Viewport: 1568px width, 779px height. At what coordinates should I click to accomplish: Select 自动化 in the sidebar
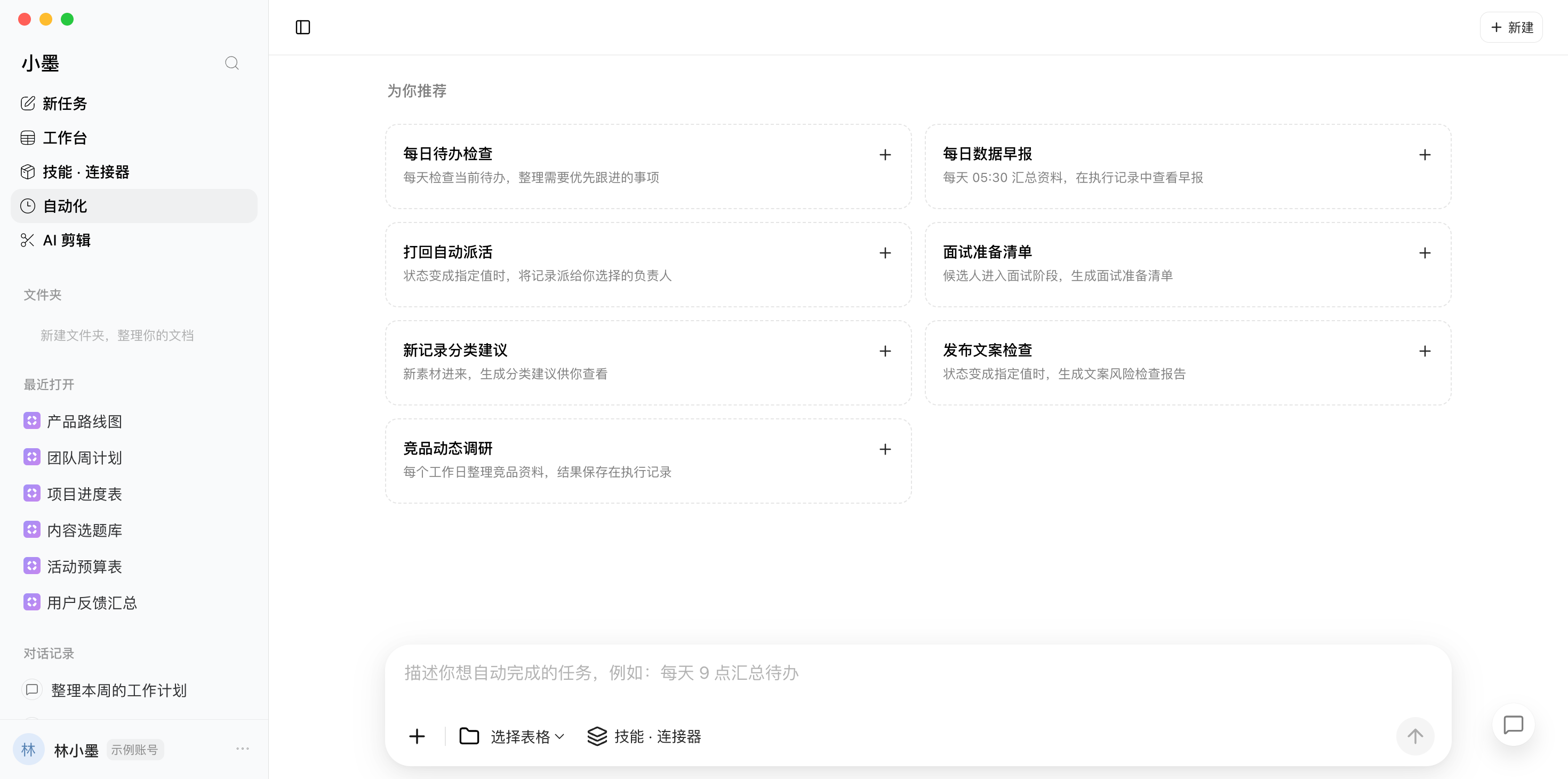(134, 206)
